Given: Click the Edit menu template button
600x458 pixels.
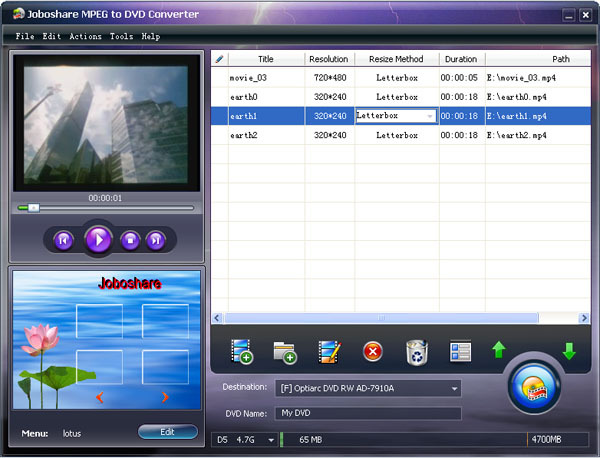Looking at the screenshot, I should [168, 432].
